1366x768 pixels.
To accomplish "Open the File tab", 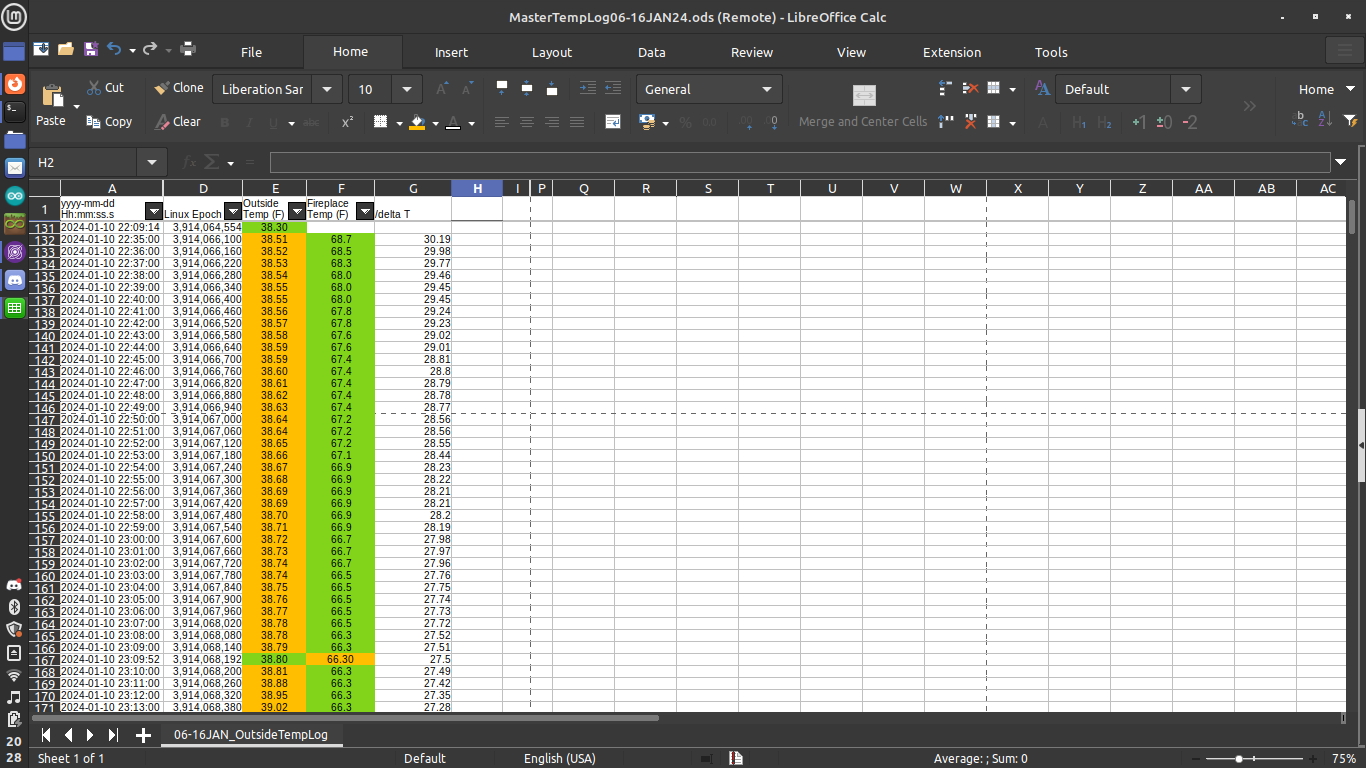I will [x=252, y=52].
